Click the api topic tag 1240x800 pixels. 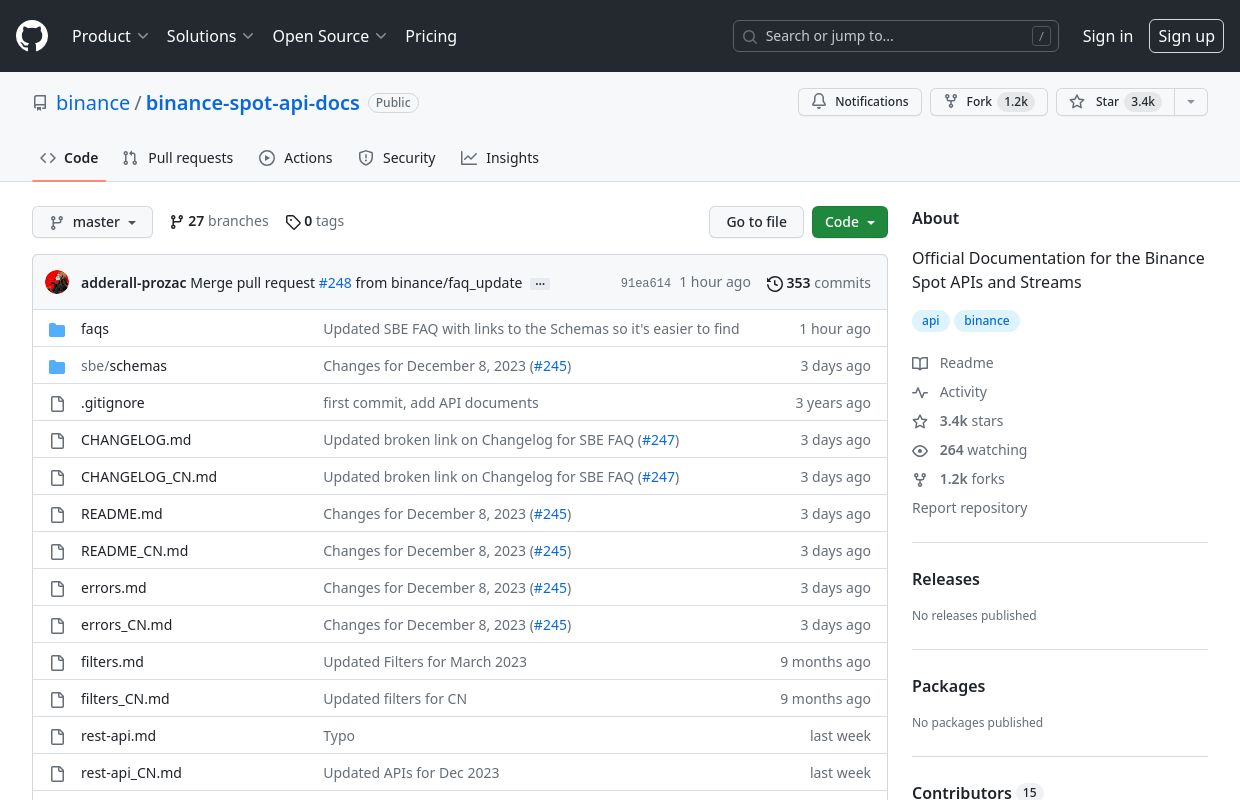[x=931, y=321]
